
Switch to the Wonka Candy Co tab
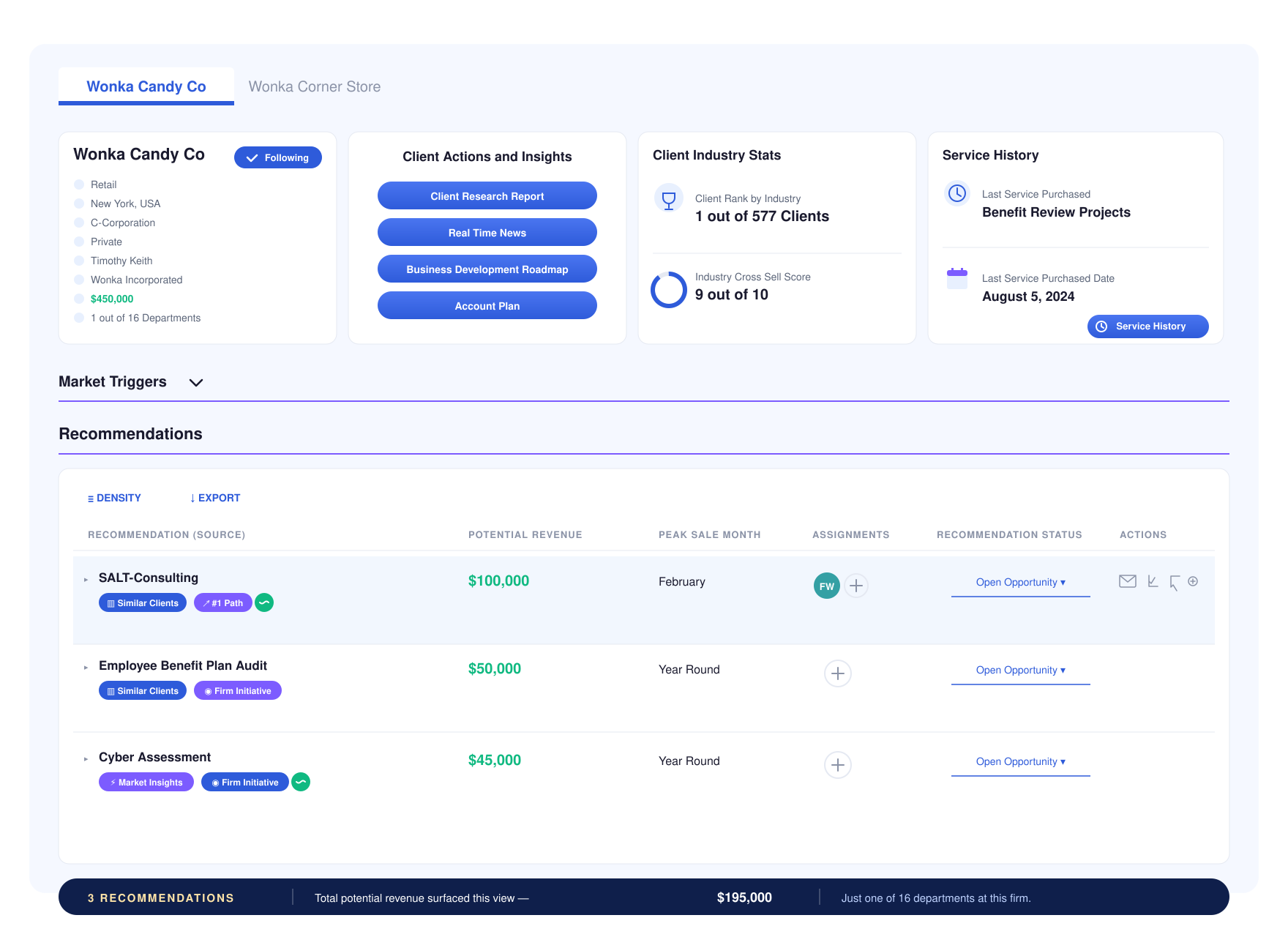point(146,86)
